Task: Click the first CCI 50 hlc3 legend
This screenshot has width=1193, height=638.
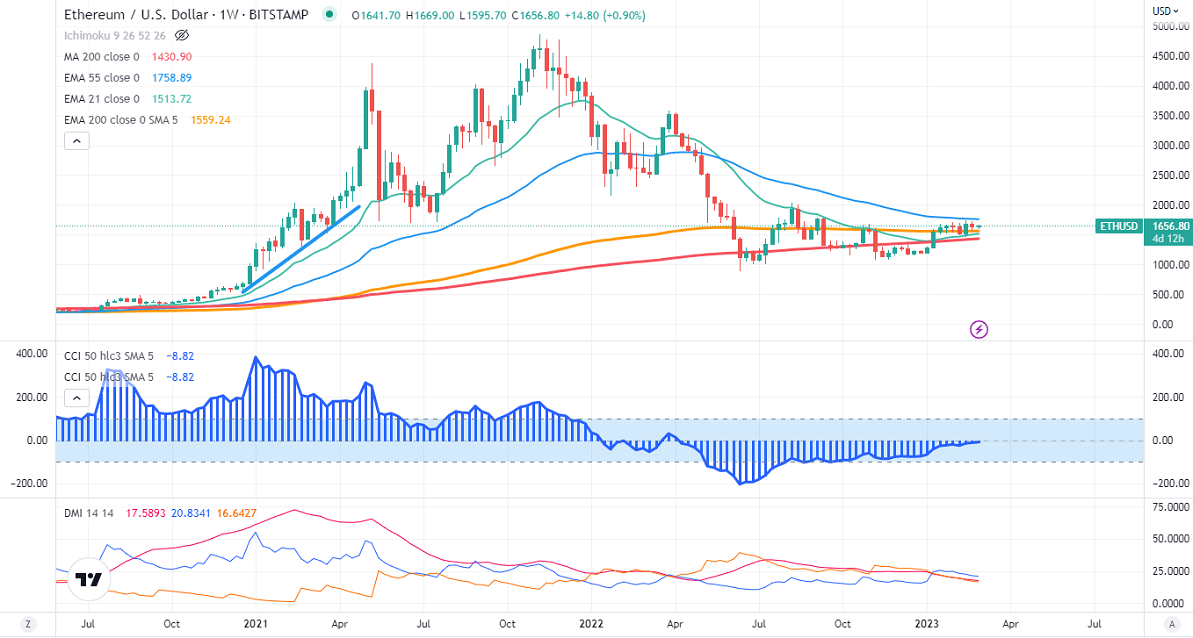Action: [108, 354]
